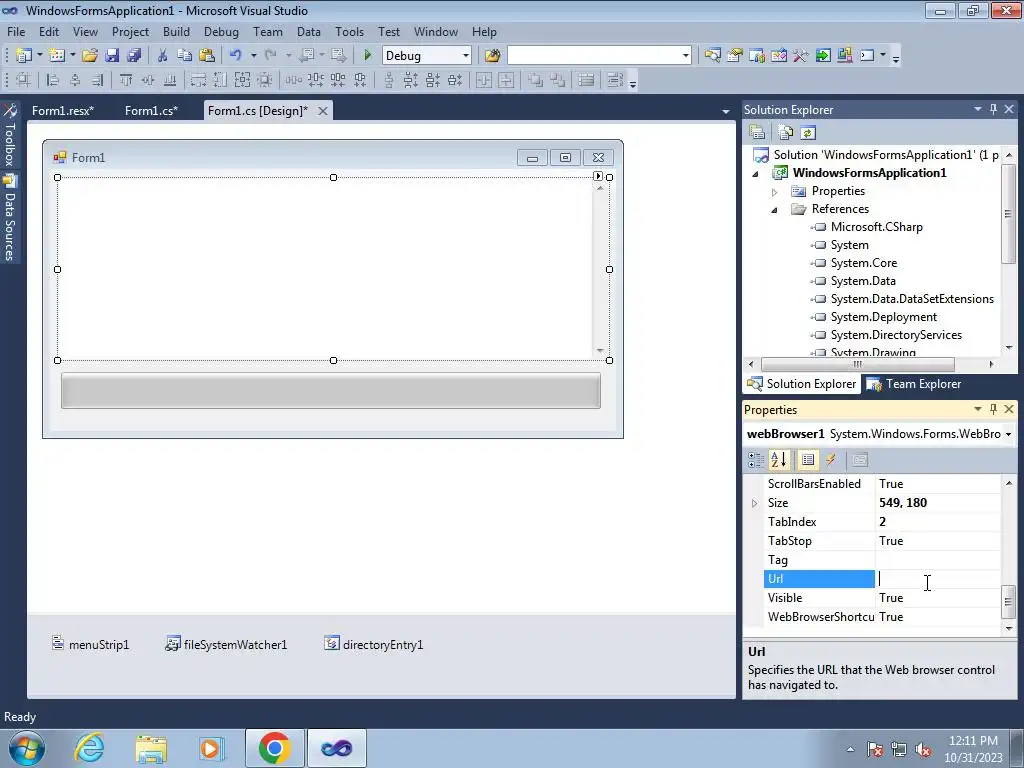Click Refresh in Solution Explorer toolbar
Screen dimensions: 1024x768
click(808, 133)
